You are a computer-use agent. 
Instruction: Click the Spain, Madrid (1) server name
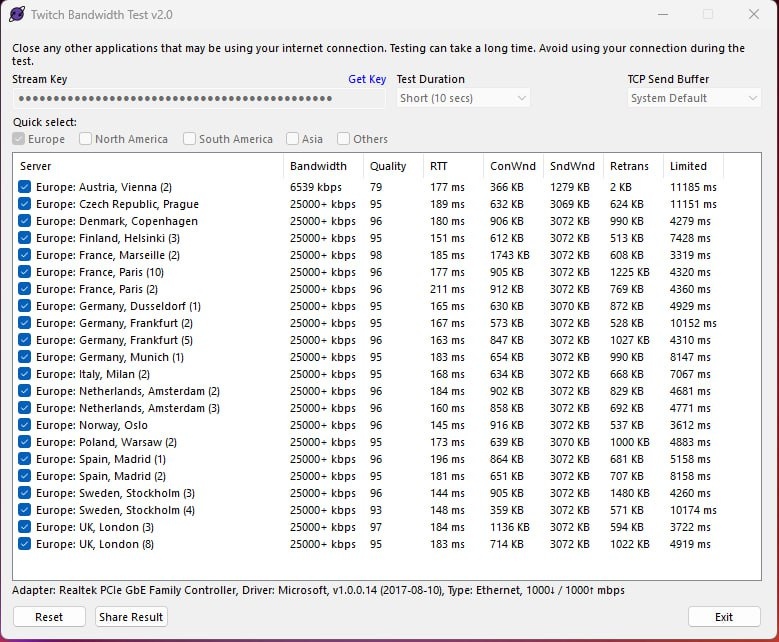(x=101, y=459)
